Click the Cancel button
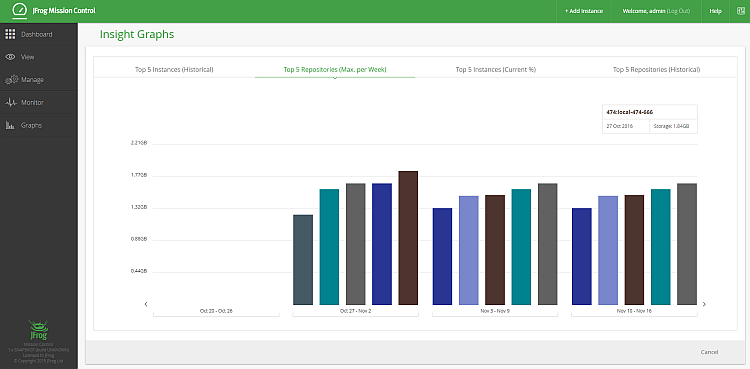 point(709,352)
